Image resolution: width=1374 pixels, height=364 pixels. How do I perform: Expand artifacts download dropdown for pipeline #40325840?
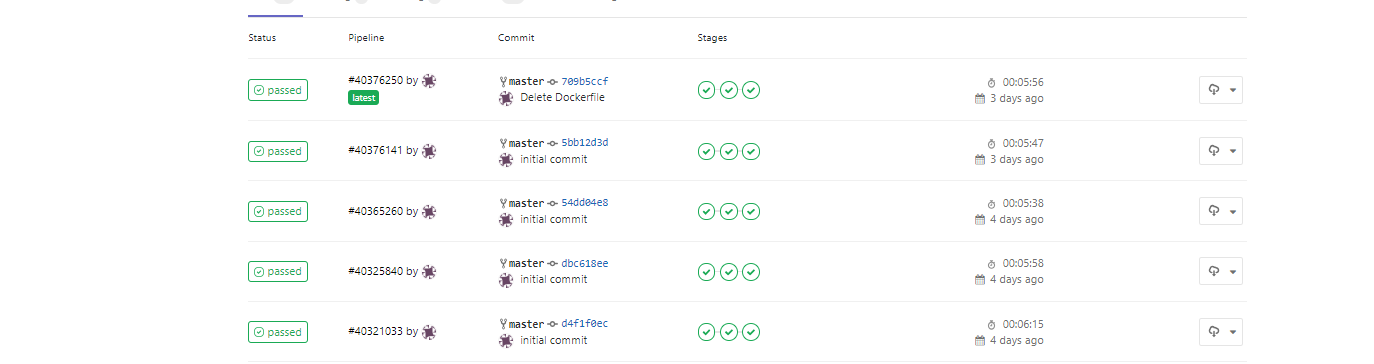(1221, 271)
